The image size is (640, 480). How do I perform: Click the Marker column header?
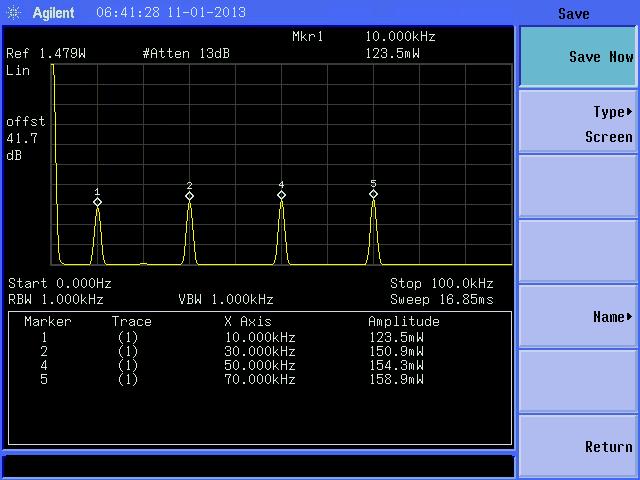48,322
